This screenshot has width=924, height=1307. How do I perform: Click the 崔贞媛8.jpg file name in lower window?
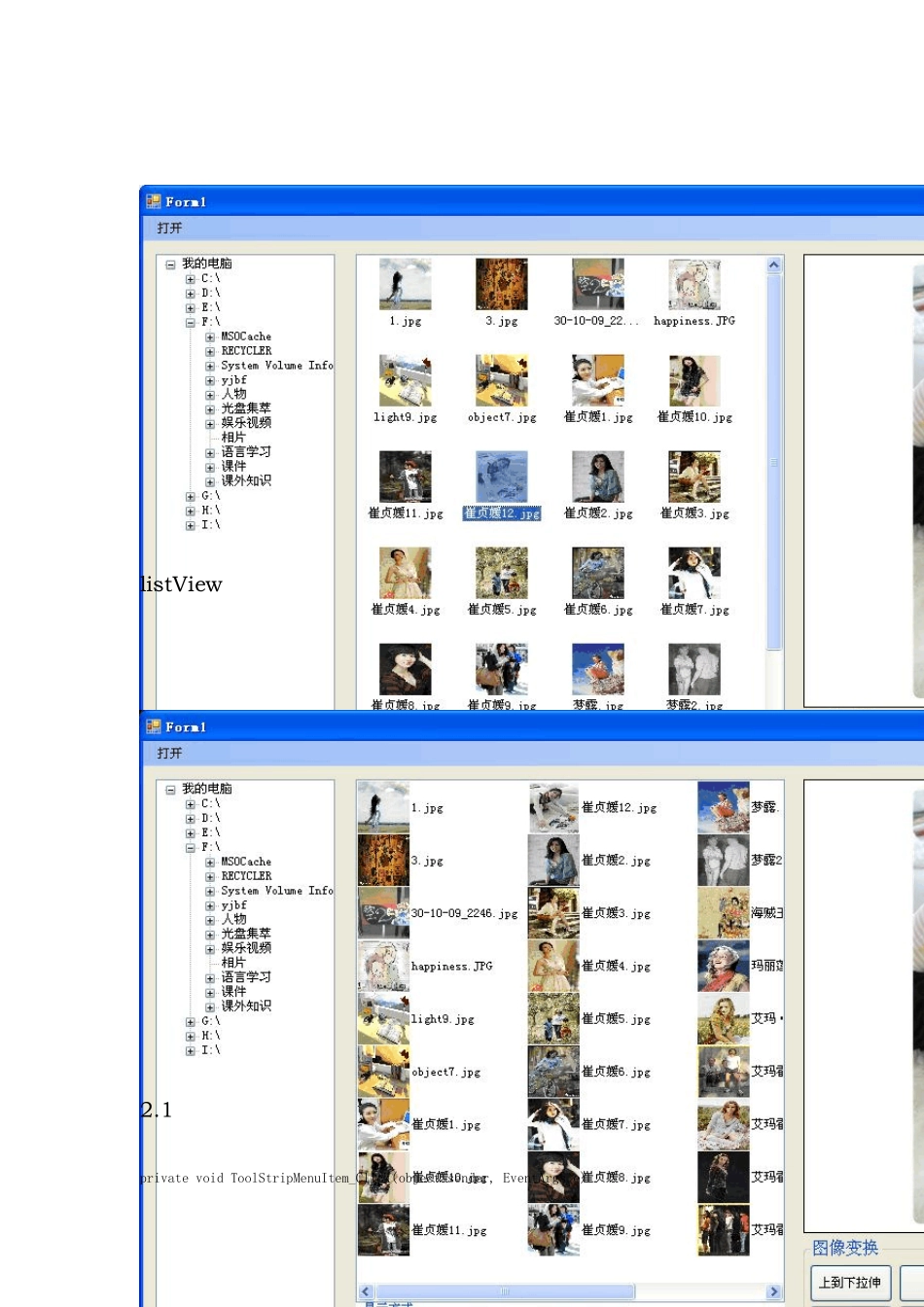(x=617, y=1177)
